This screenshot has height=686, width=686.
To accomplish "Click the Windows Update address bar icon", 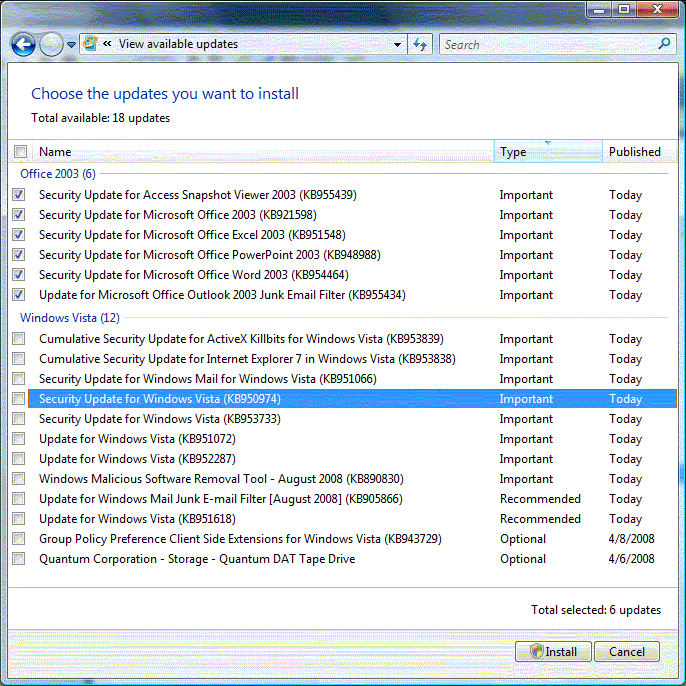I will [90, 44].
